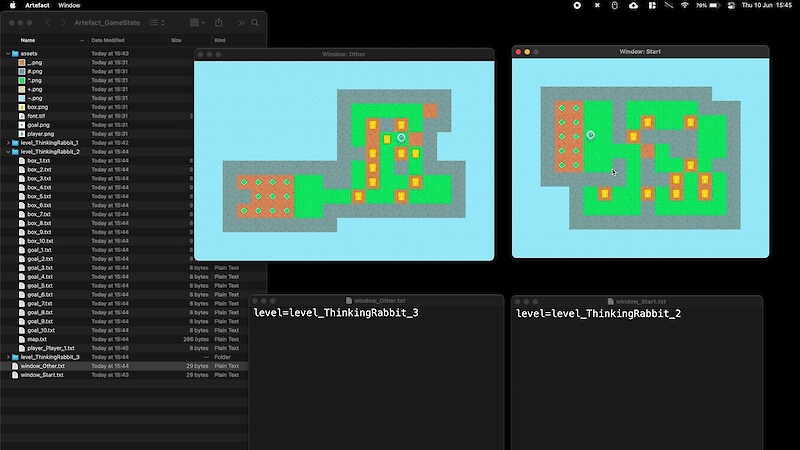
Task: Select the font.ttf file
Action: pyautogui.click(x=36, y=116)
